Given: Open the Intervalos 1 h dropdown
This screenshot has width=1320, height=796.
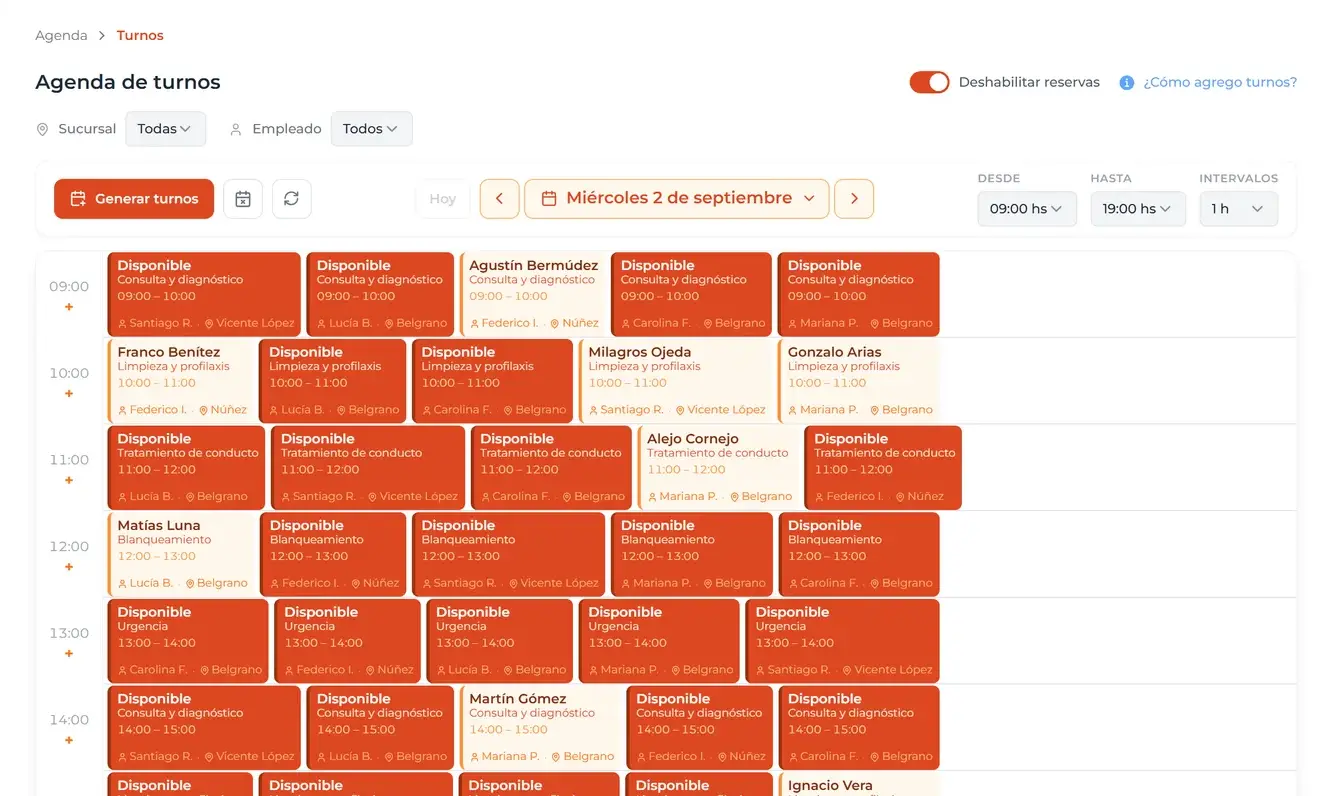Looking at the screenshot, I should point(1239,209).
